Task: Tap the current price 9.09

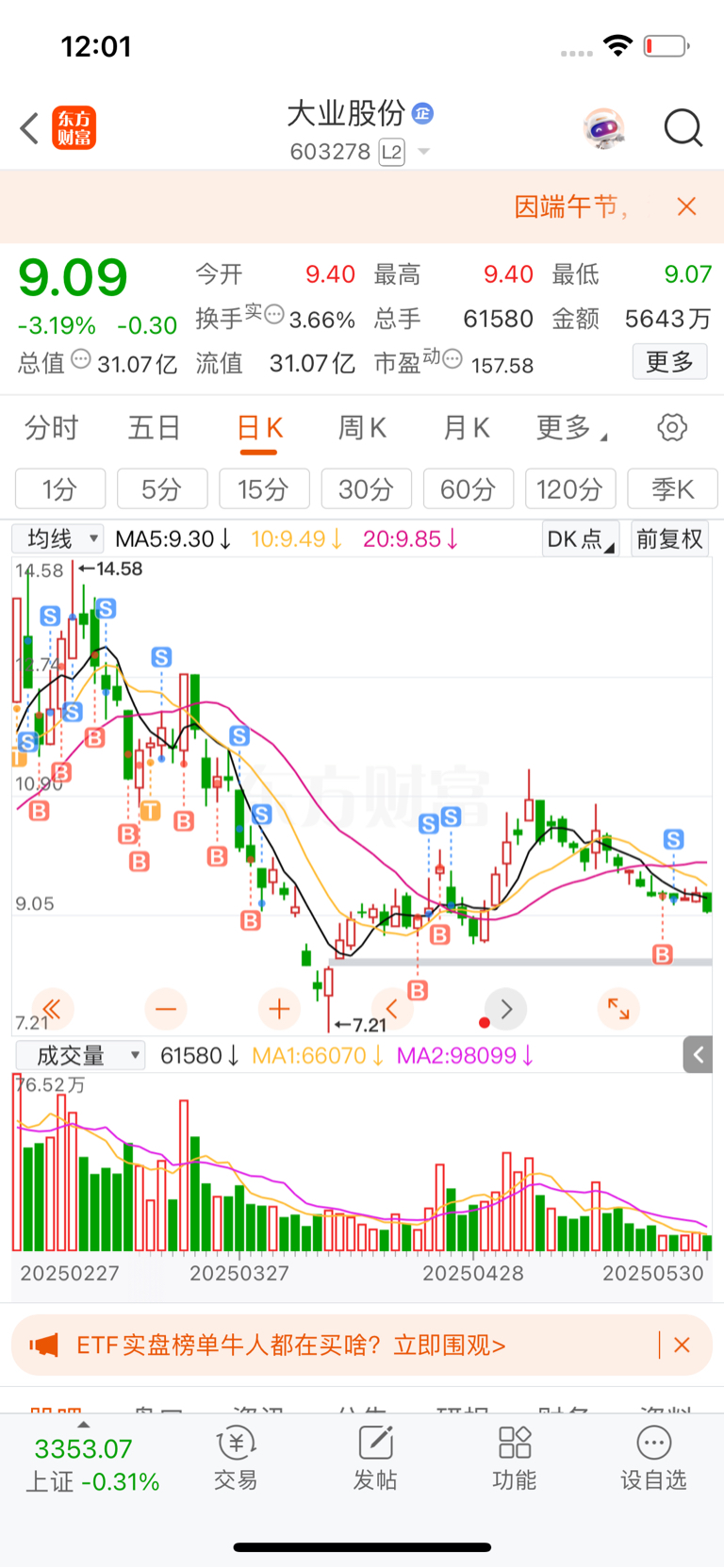Action: coord(73,277)
